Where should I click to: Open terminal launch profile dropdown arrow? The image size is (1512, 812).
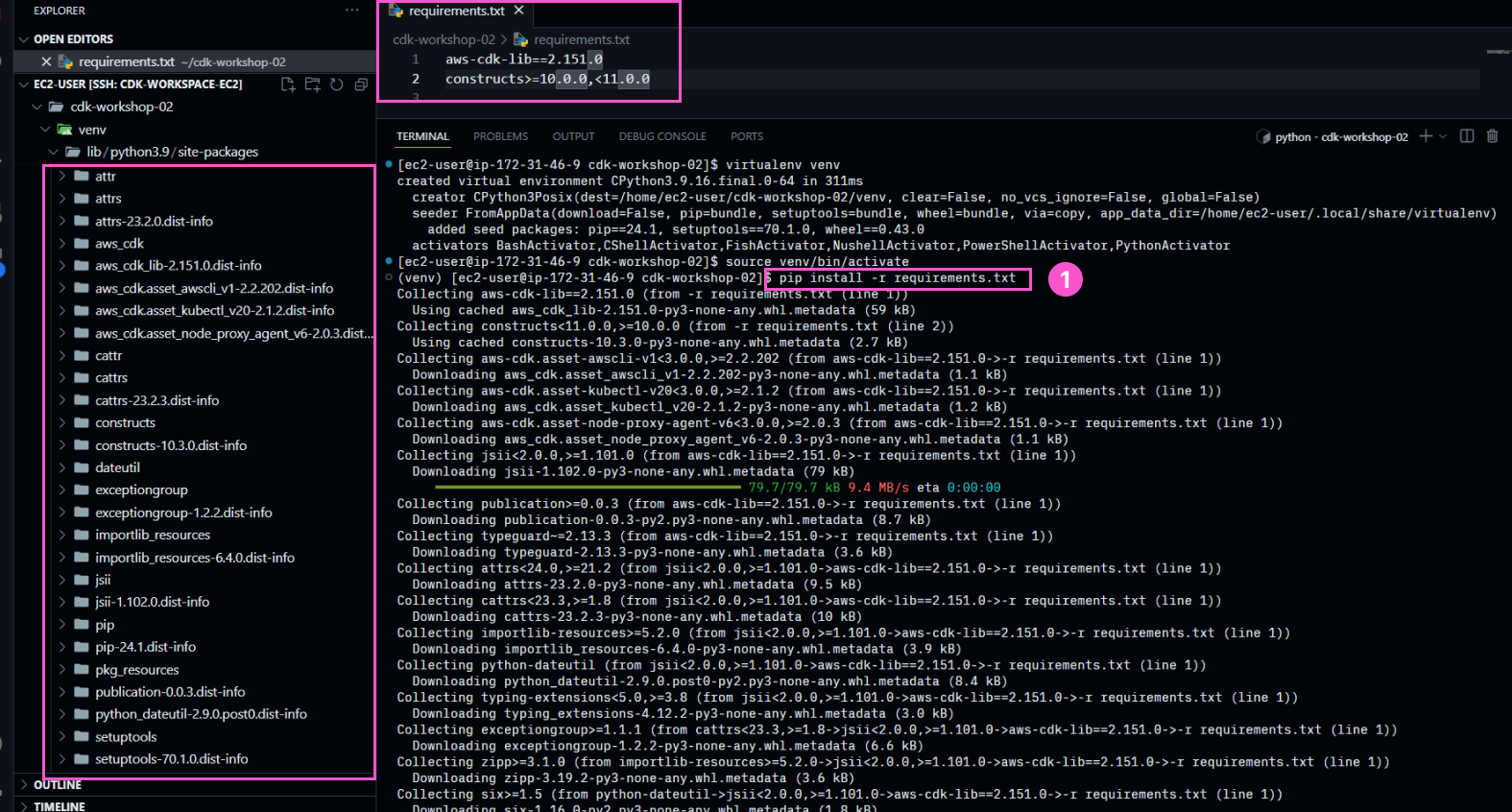pyautogui.click(x=1443, y=136)
